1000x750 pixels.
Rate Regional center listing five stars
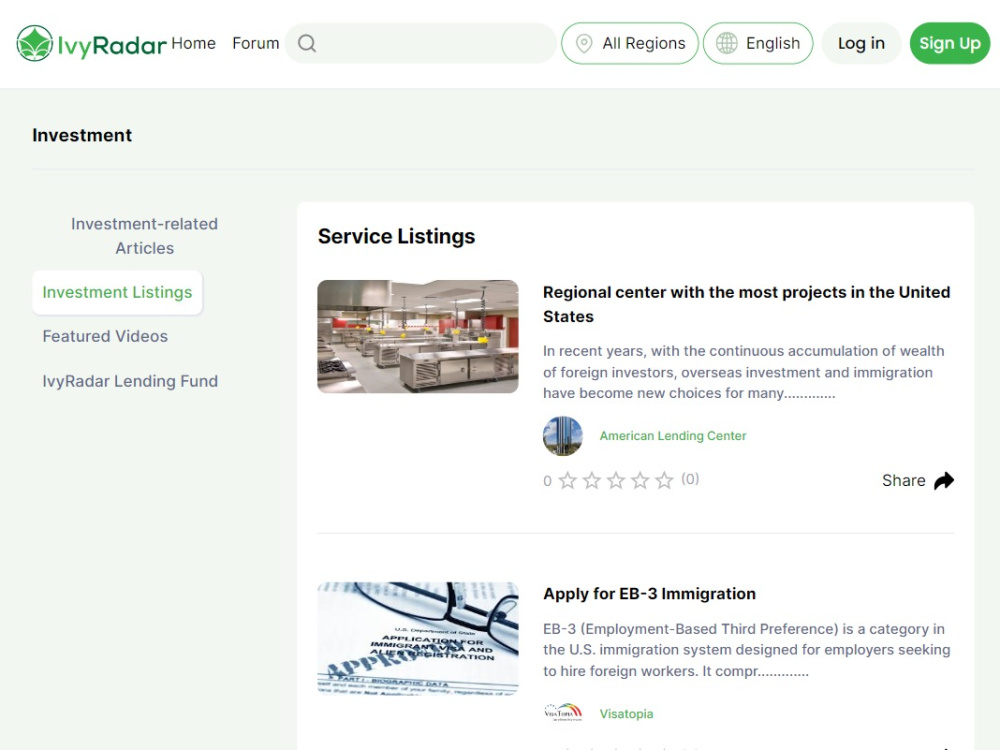[x=665, y=480]
